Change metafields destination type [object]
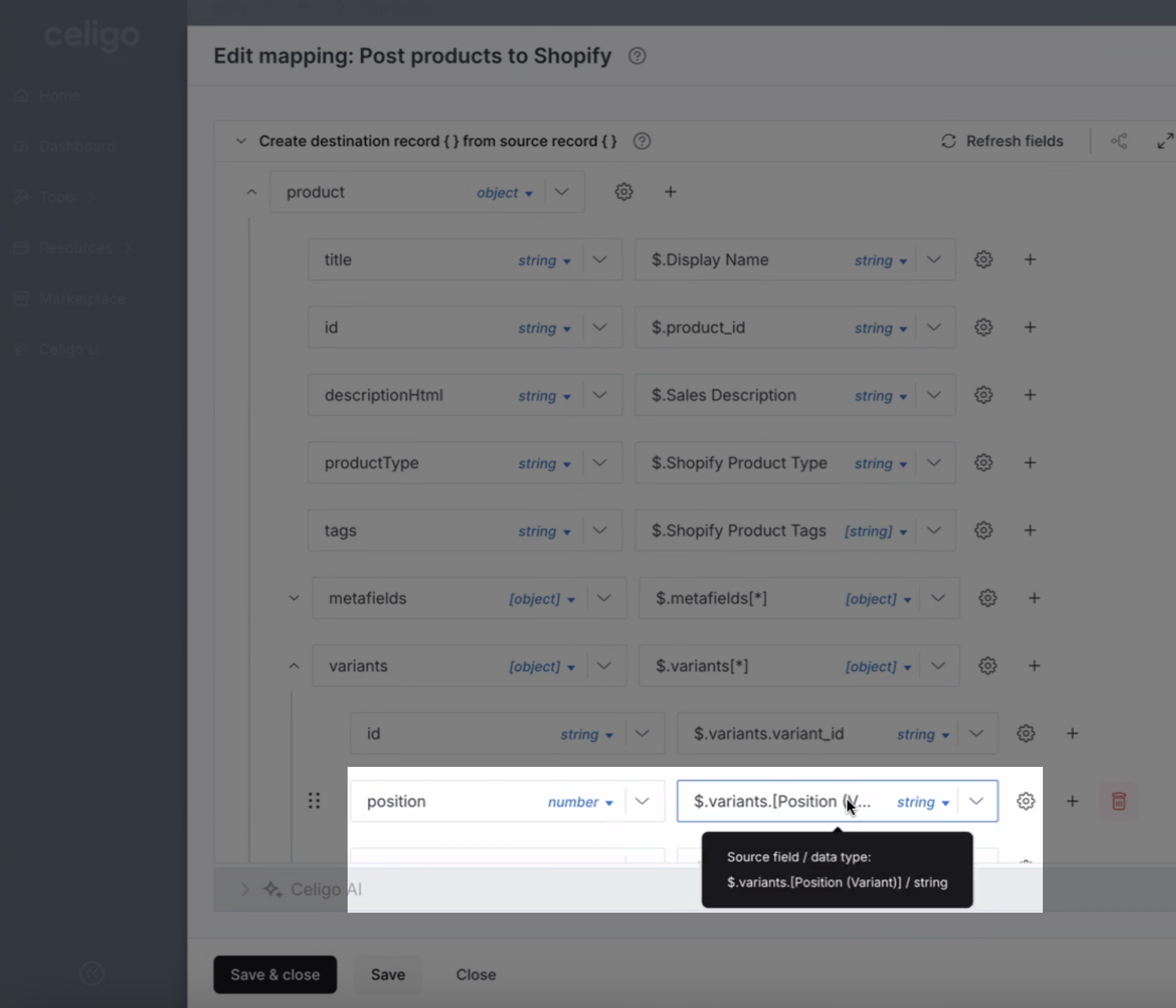The width and height of the screenshot is (1176, 1008). pyautogui.click(x=542, y=599)
